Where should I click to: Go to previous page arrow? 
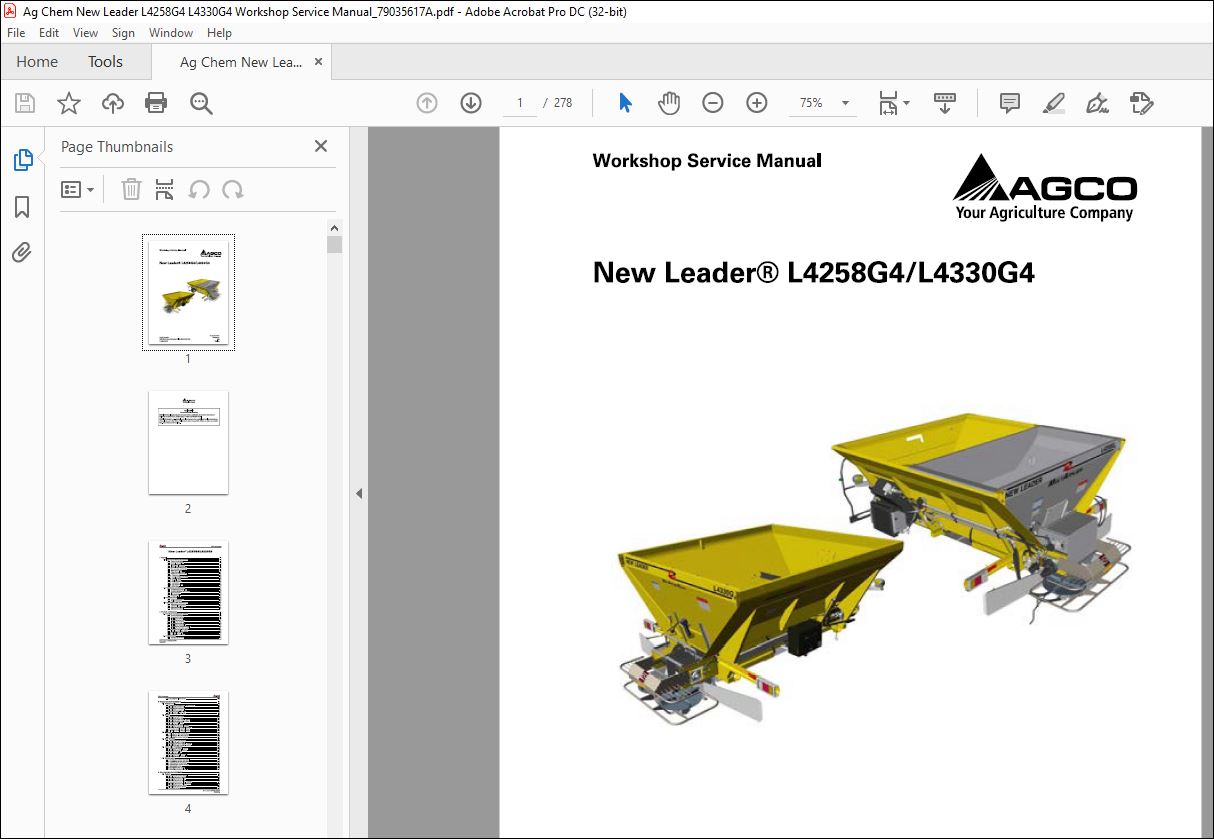pyautogui.click(x=427, y=103)
